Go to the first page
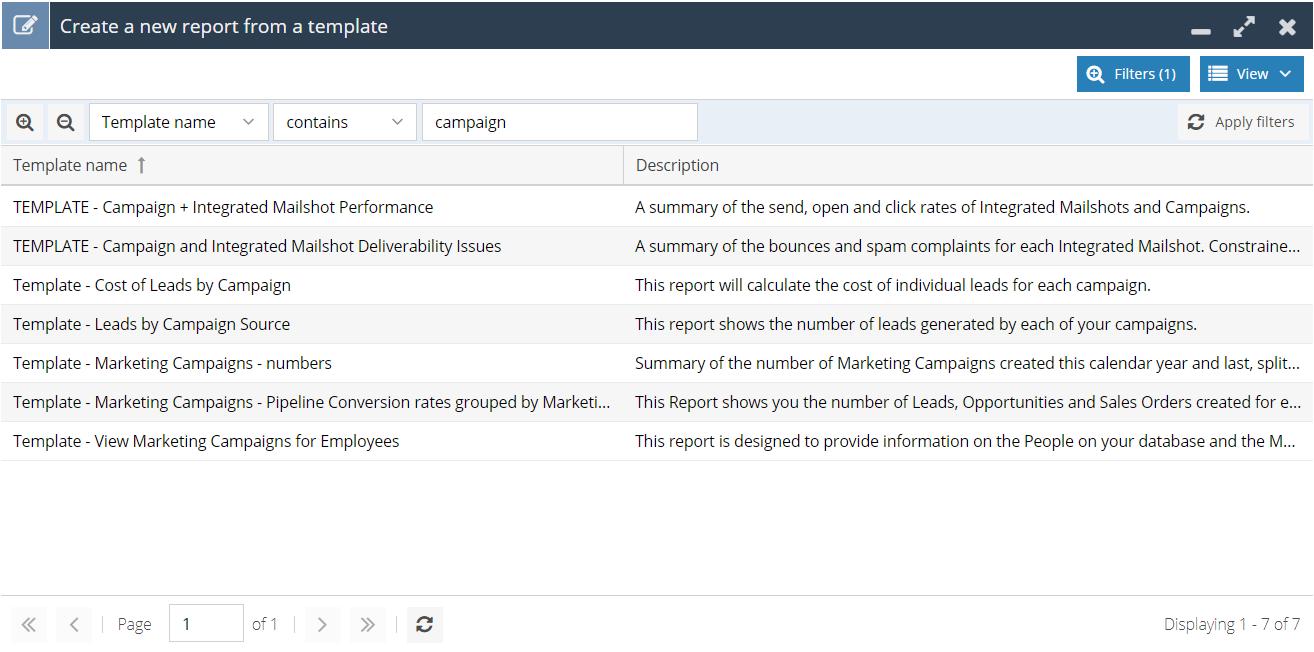1314x652 pixels. pos(28,624)
